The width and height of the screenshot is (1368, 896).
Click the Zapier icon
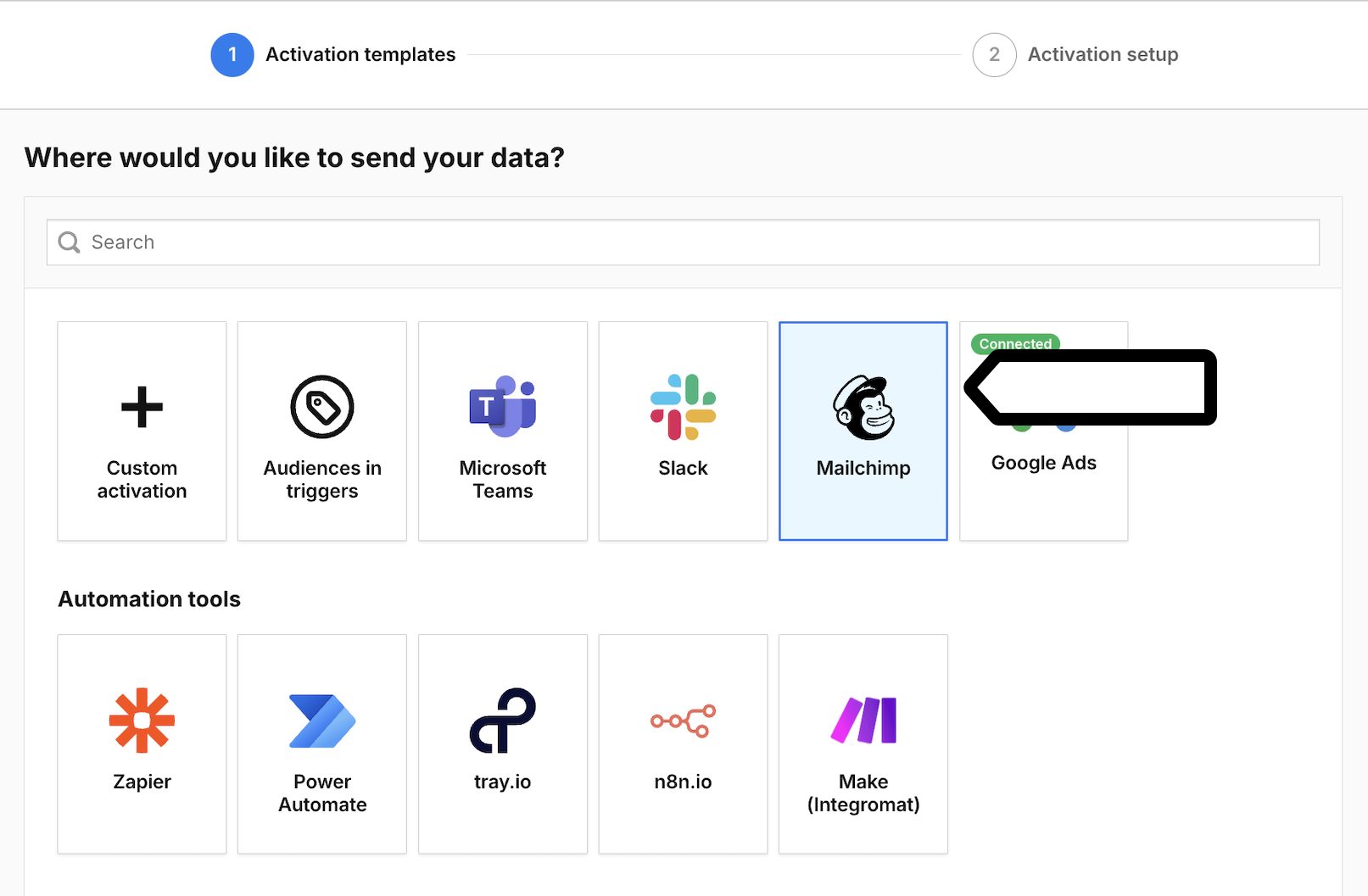click(142, 721)
